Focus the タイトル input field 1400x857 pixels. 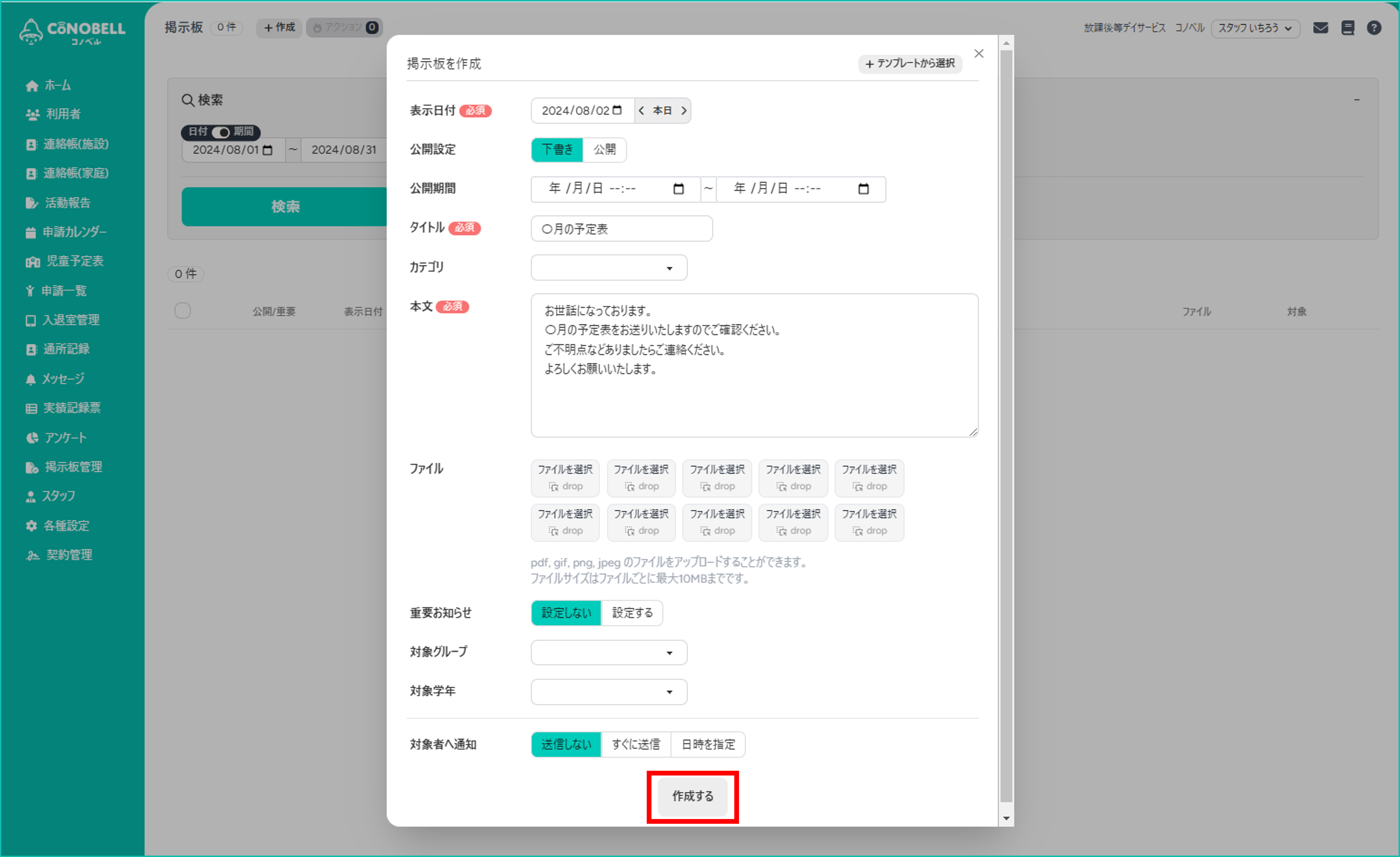point(622,228)
